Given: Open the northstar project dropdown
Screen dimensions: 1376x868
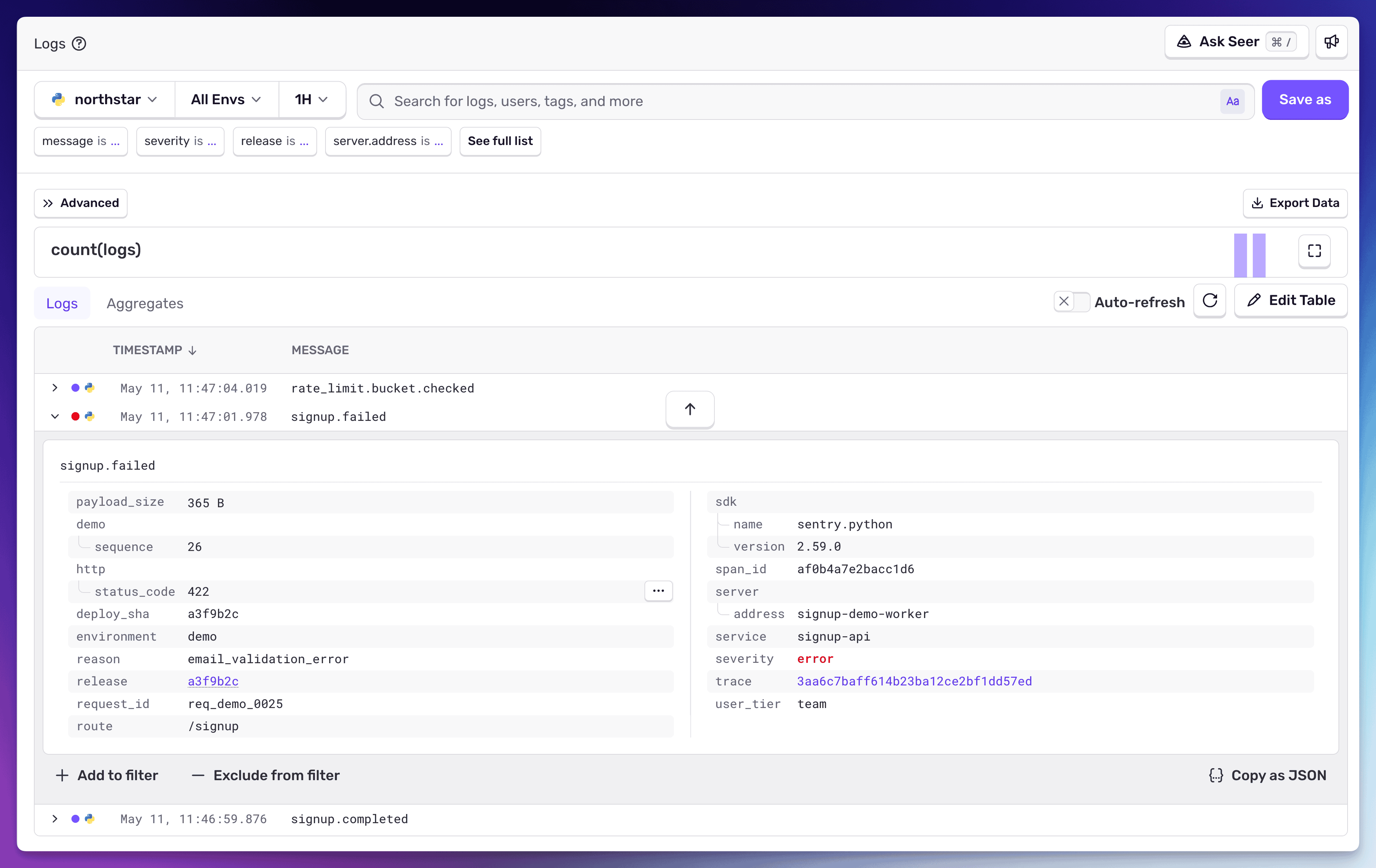Looking at the screenshot, I should (105, 99).
